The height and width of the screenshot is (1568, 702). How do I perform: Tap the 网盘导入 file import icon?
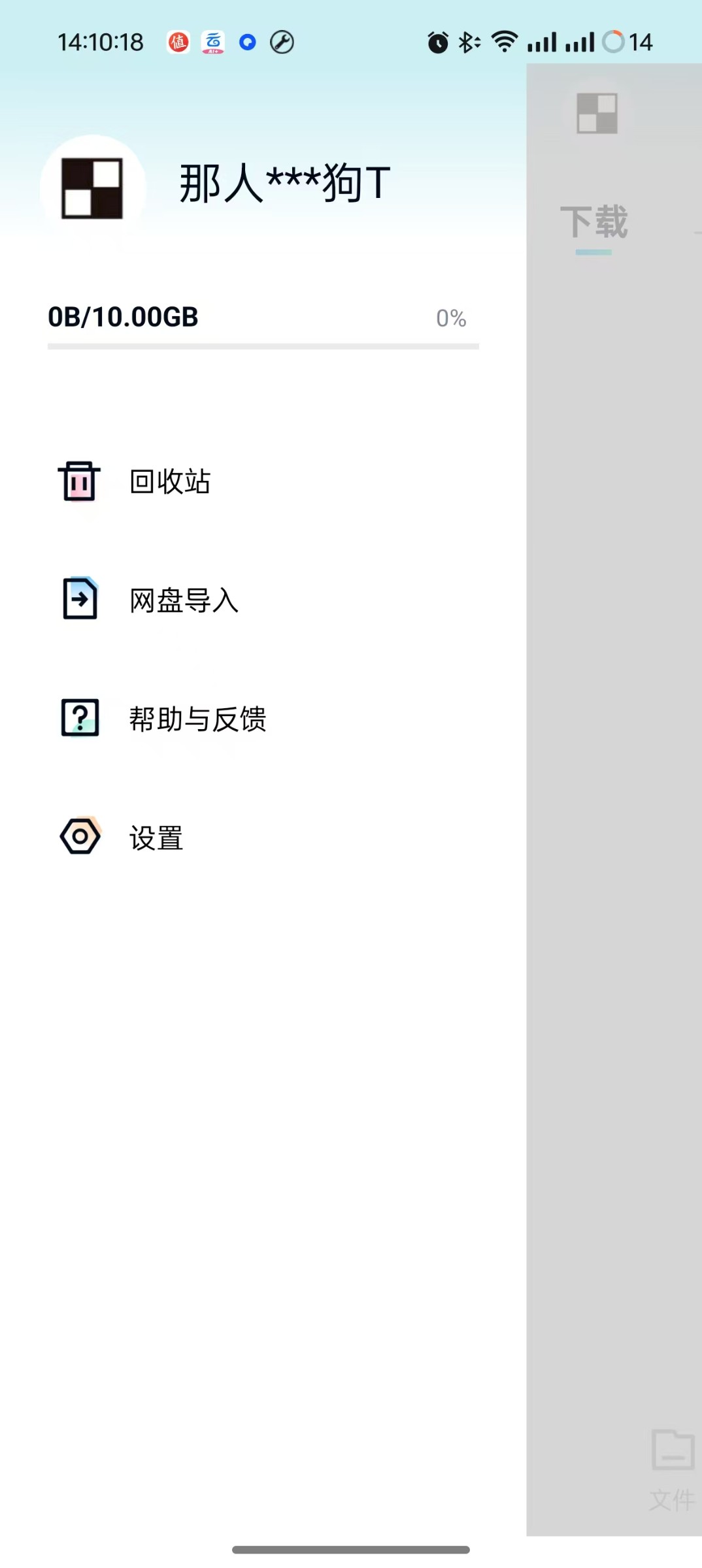pos(80,598)
